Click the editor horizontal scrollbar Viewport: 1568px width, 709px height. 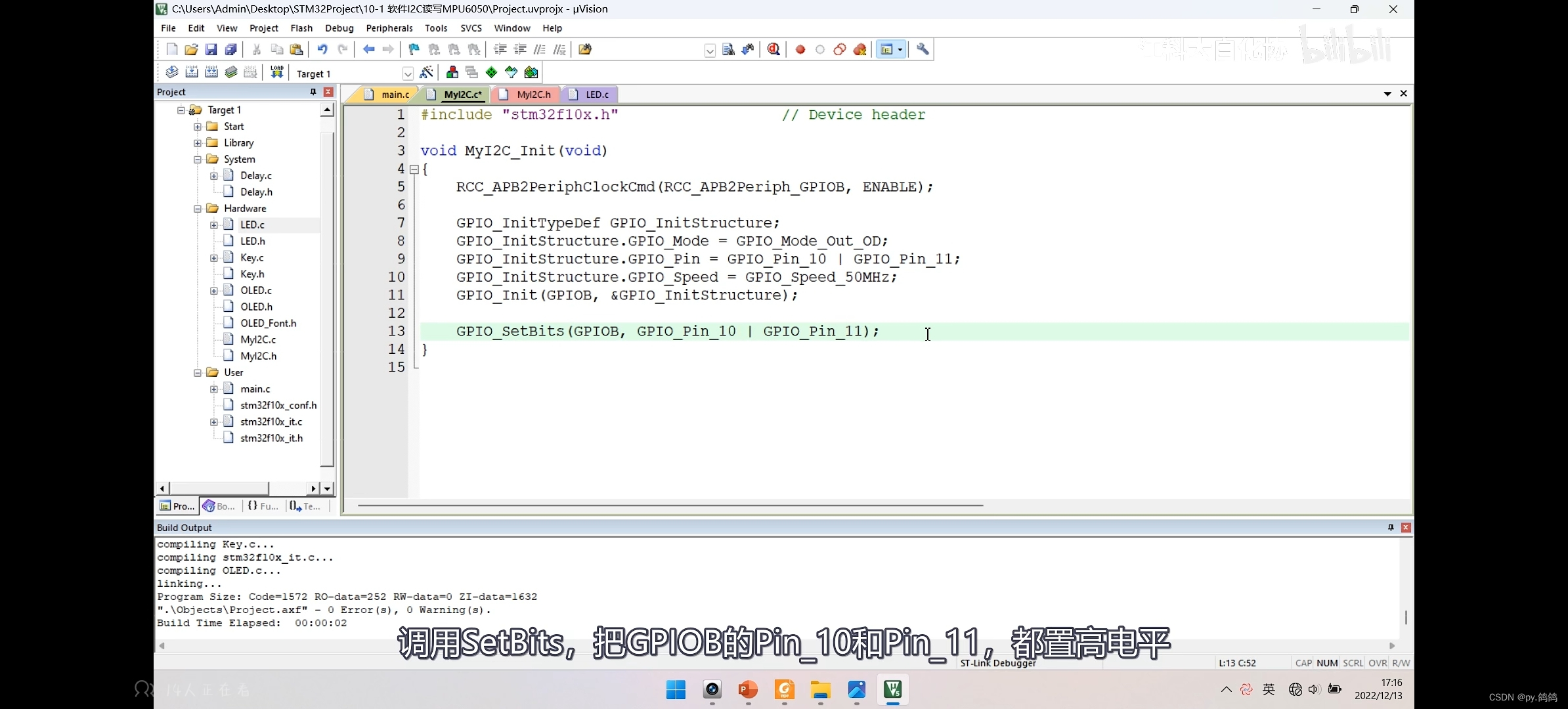coord(670,505)
